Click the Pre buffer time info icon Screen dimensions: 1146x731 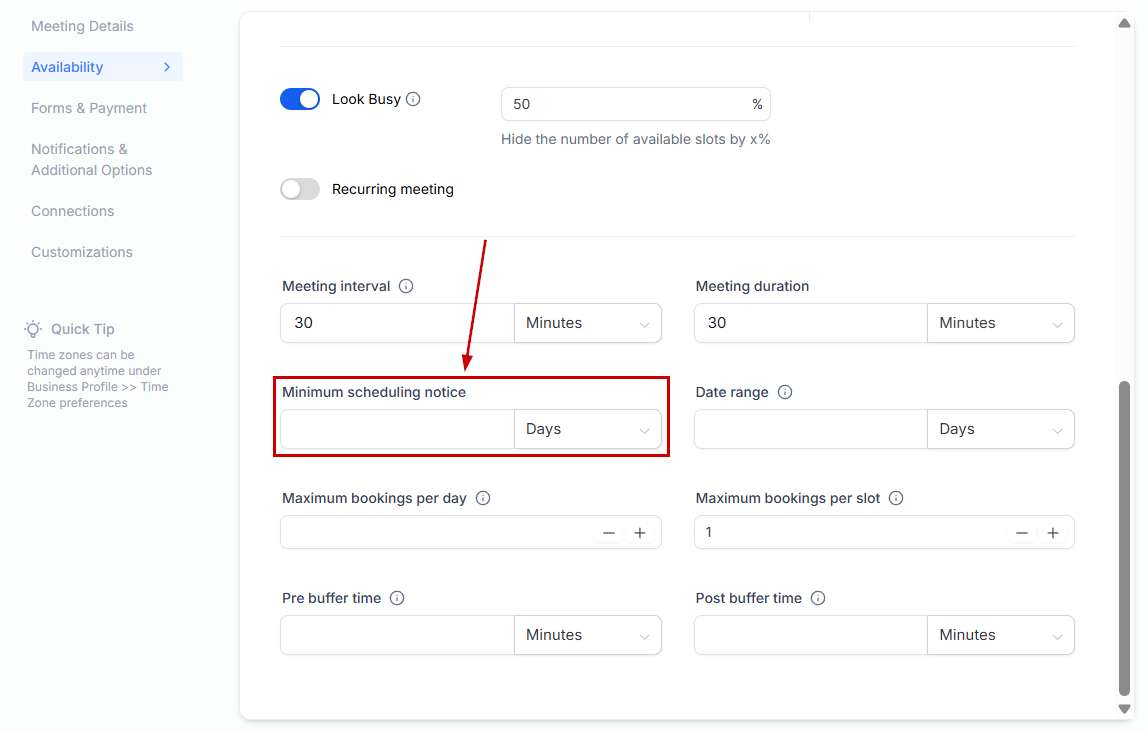point(397,598)
